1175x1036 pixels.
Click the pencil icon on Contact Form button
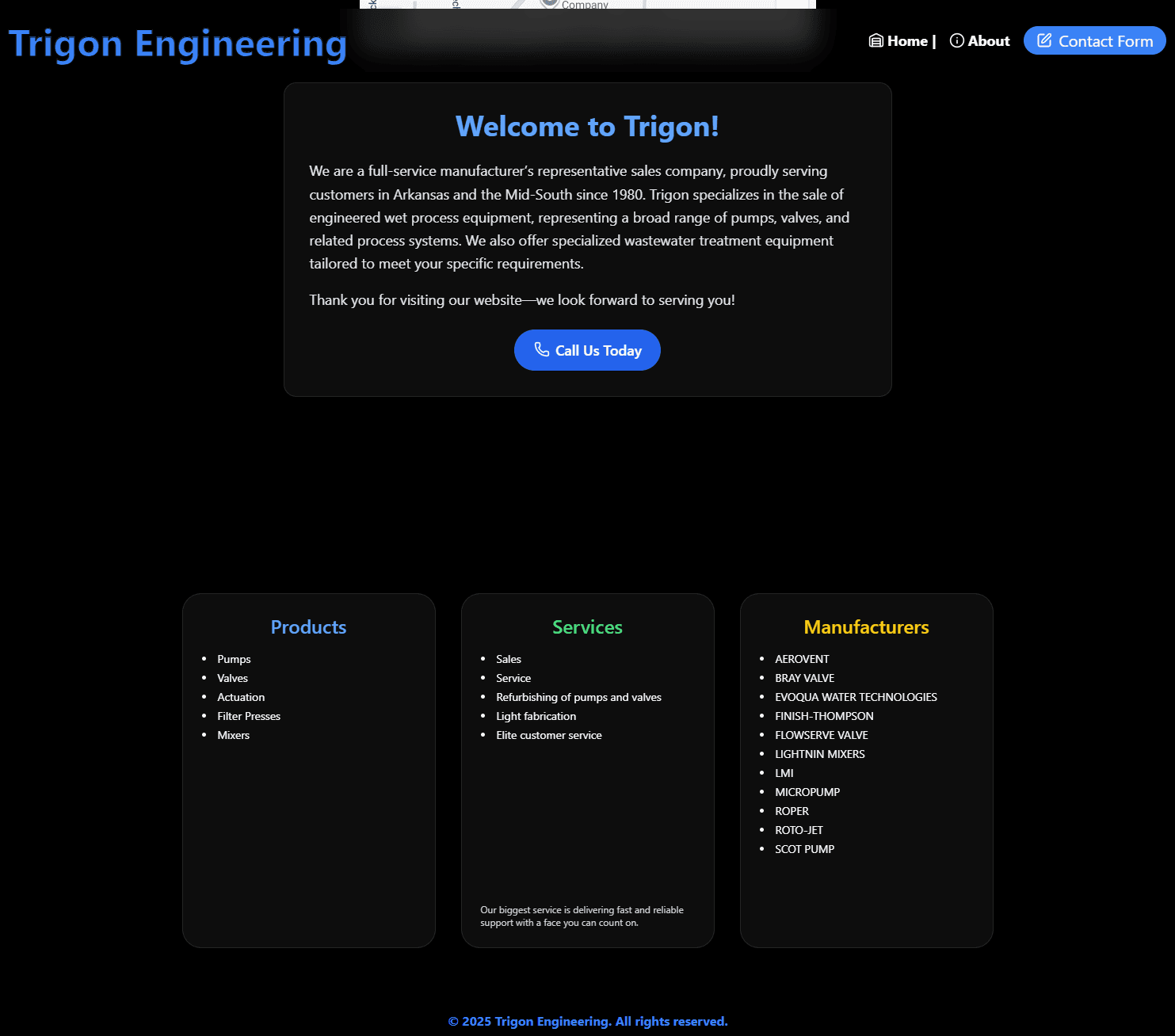[x=1044, y=40]
